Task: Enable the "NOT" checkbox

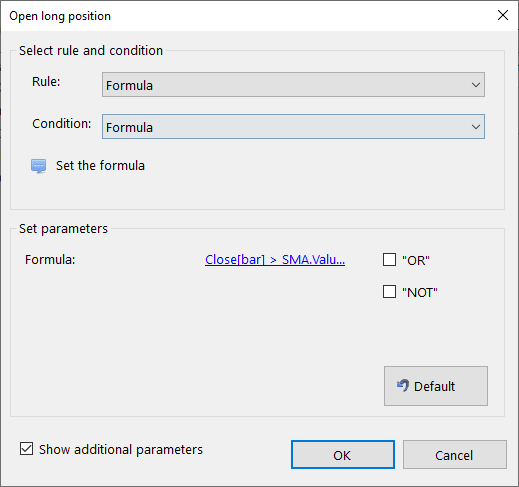Action: [389, 292]
